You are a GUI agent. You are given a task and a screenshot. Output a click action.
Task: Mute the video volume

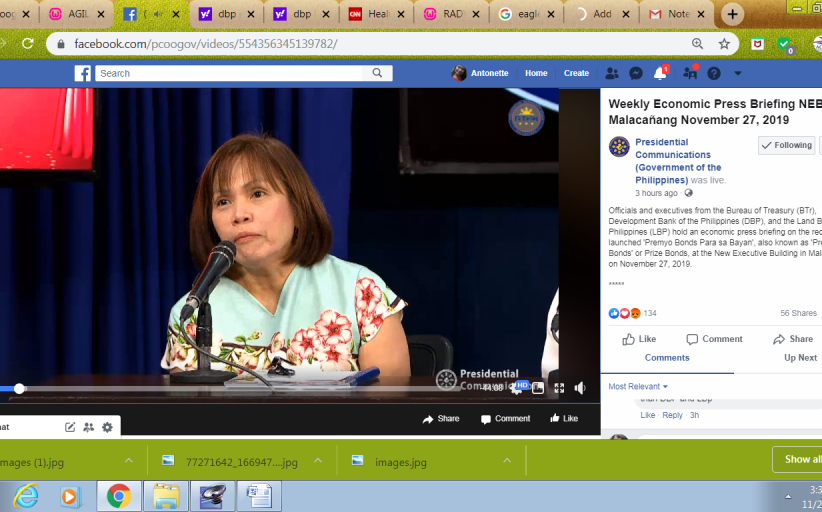tap(580, 388)
